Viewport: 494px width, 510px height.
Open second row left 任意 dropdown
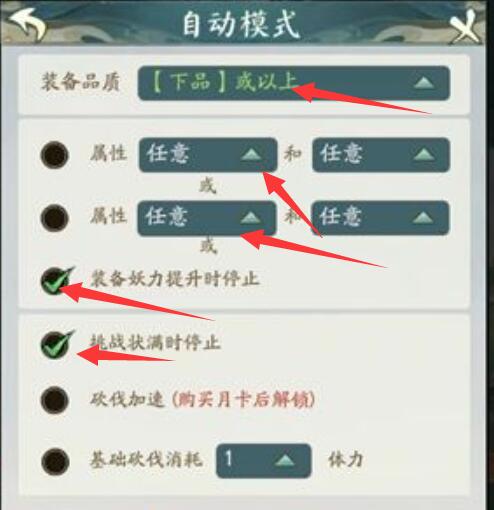pyautogui.click(x=207, y=218)
